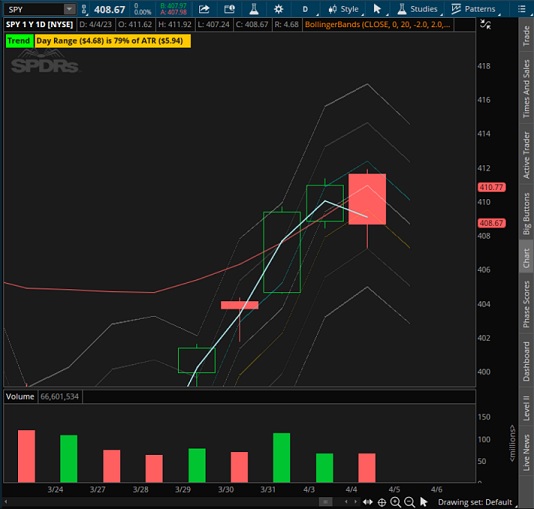Open the Dashboard sidebar tab

point(526,361)
